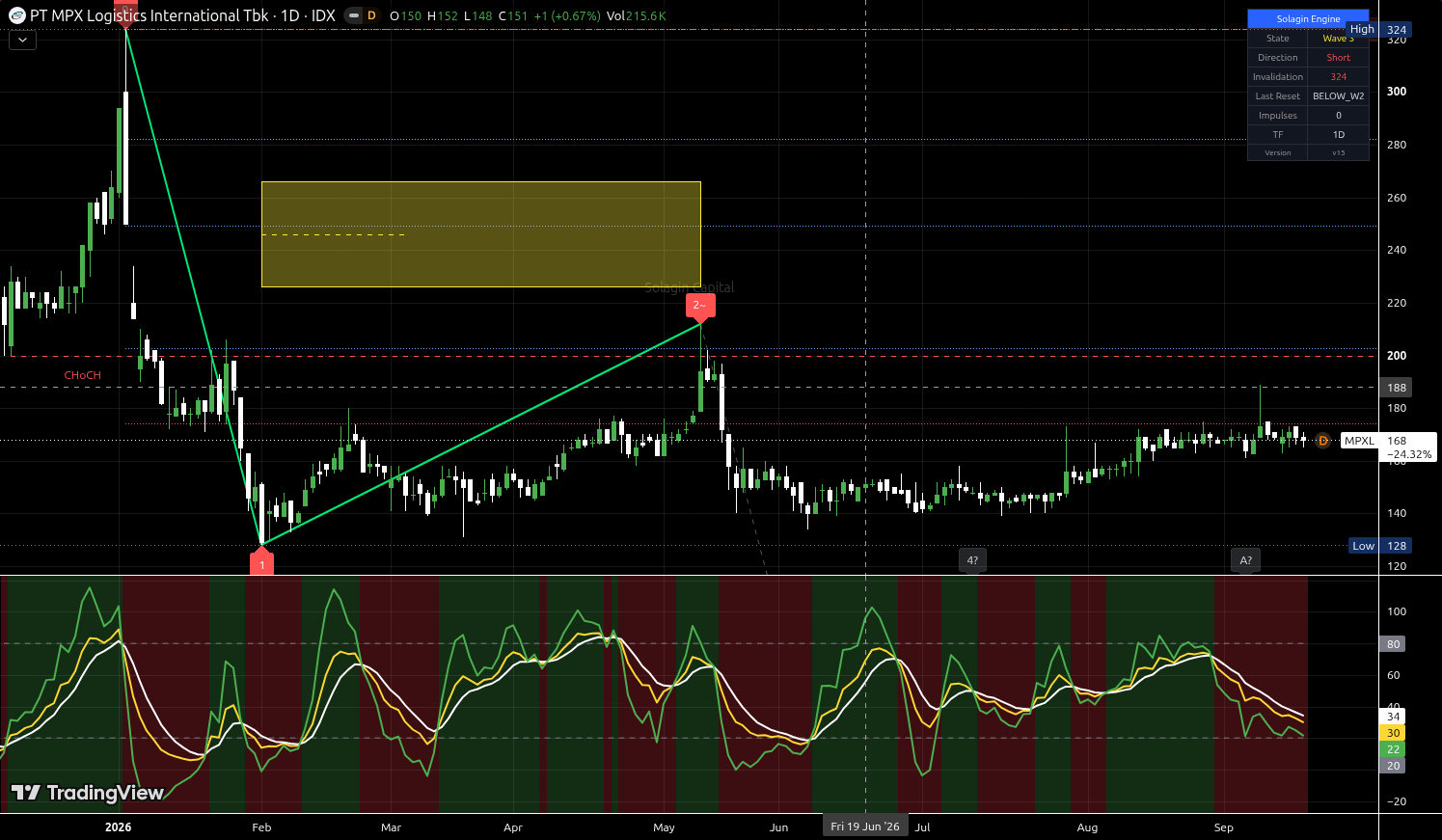
Task: Click the Impulses label cell
Action: pyautogui.click(x=1277, y=116)
